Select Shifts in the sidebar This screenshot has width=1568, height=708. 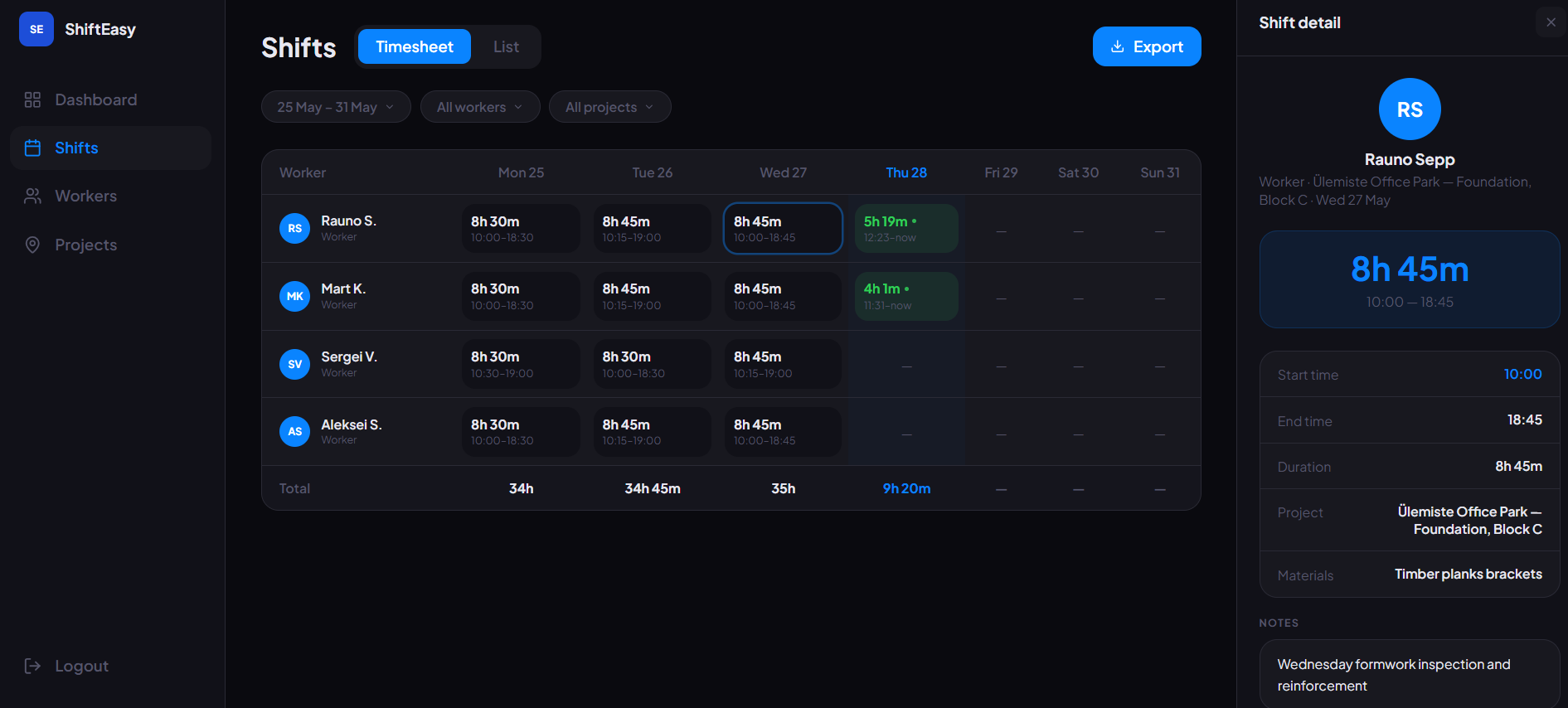[110, 148]
